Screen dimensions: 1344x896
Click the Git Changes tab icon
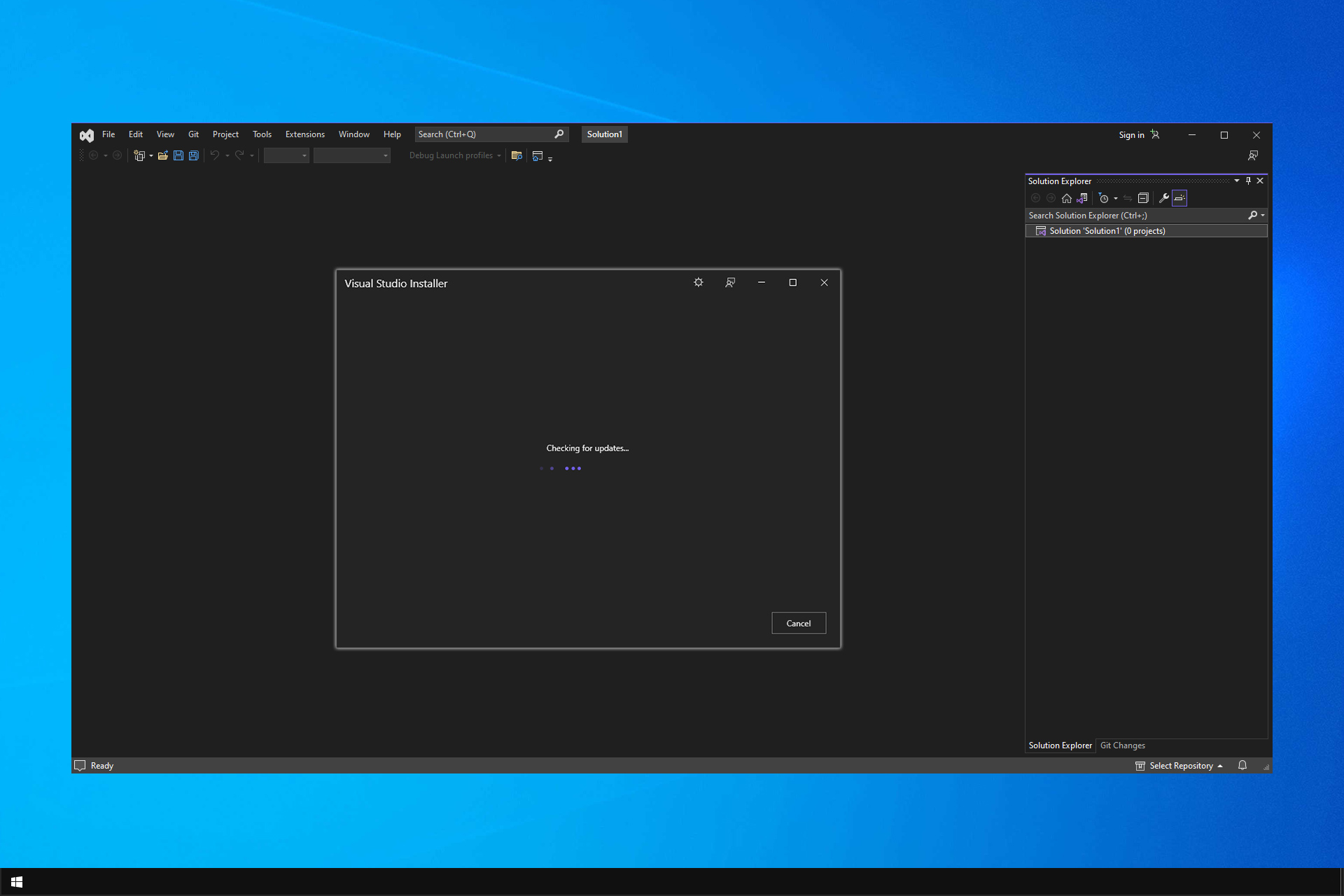1122,745
